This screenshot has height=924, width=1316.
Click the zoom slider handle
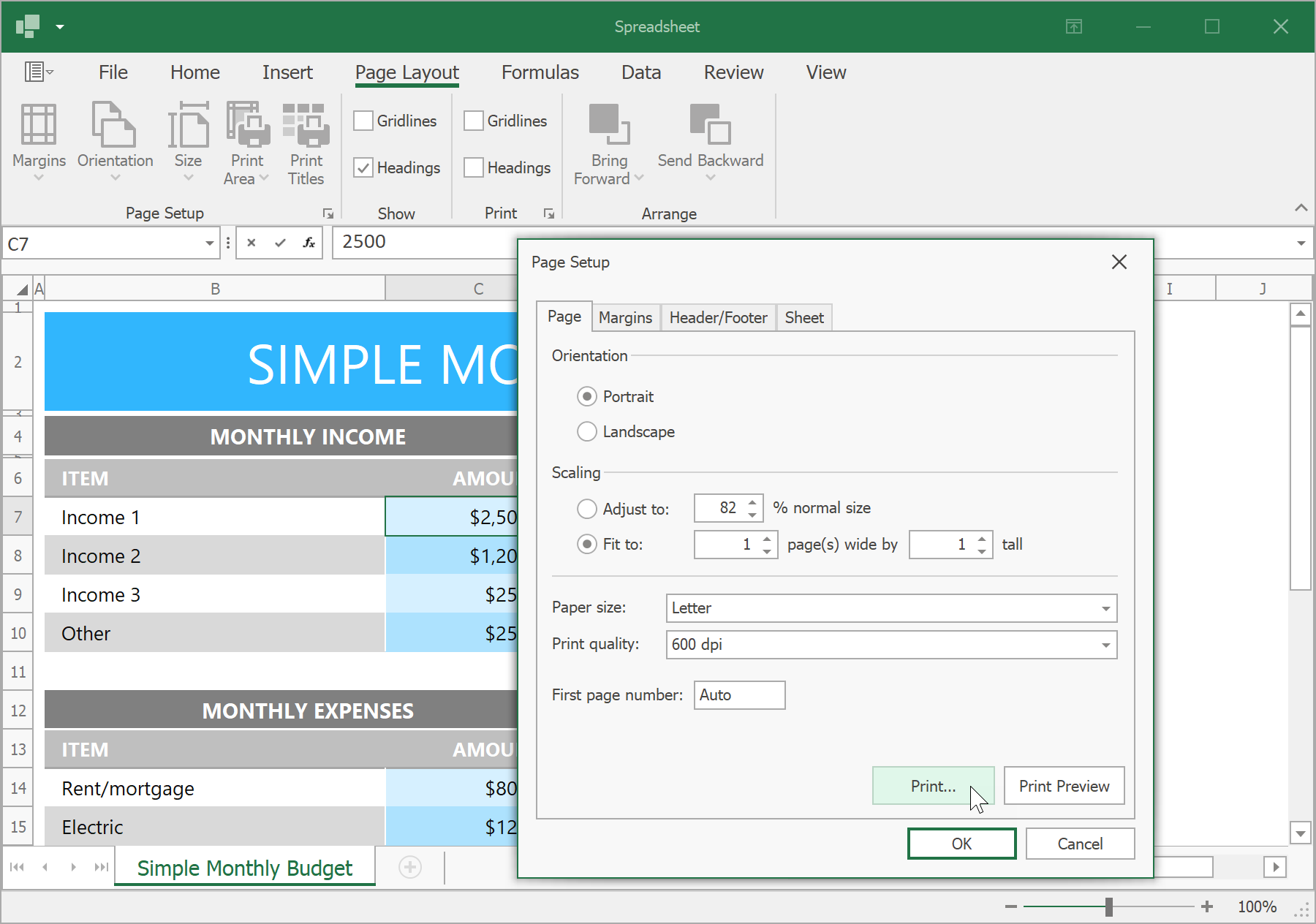(x=1109, y=906)
